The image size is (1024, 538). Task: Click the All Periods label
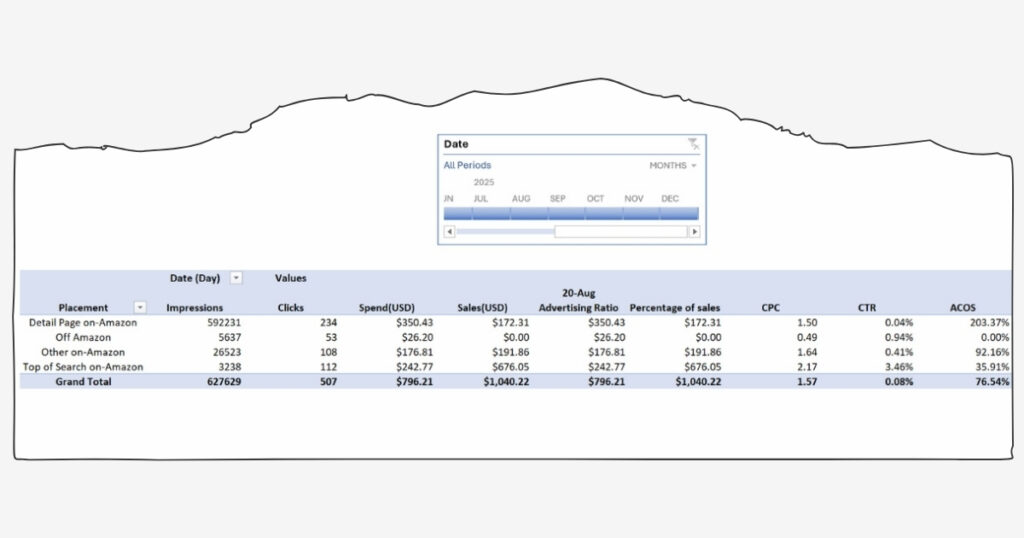pos(467,165)
